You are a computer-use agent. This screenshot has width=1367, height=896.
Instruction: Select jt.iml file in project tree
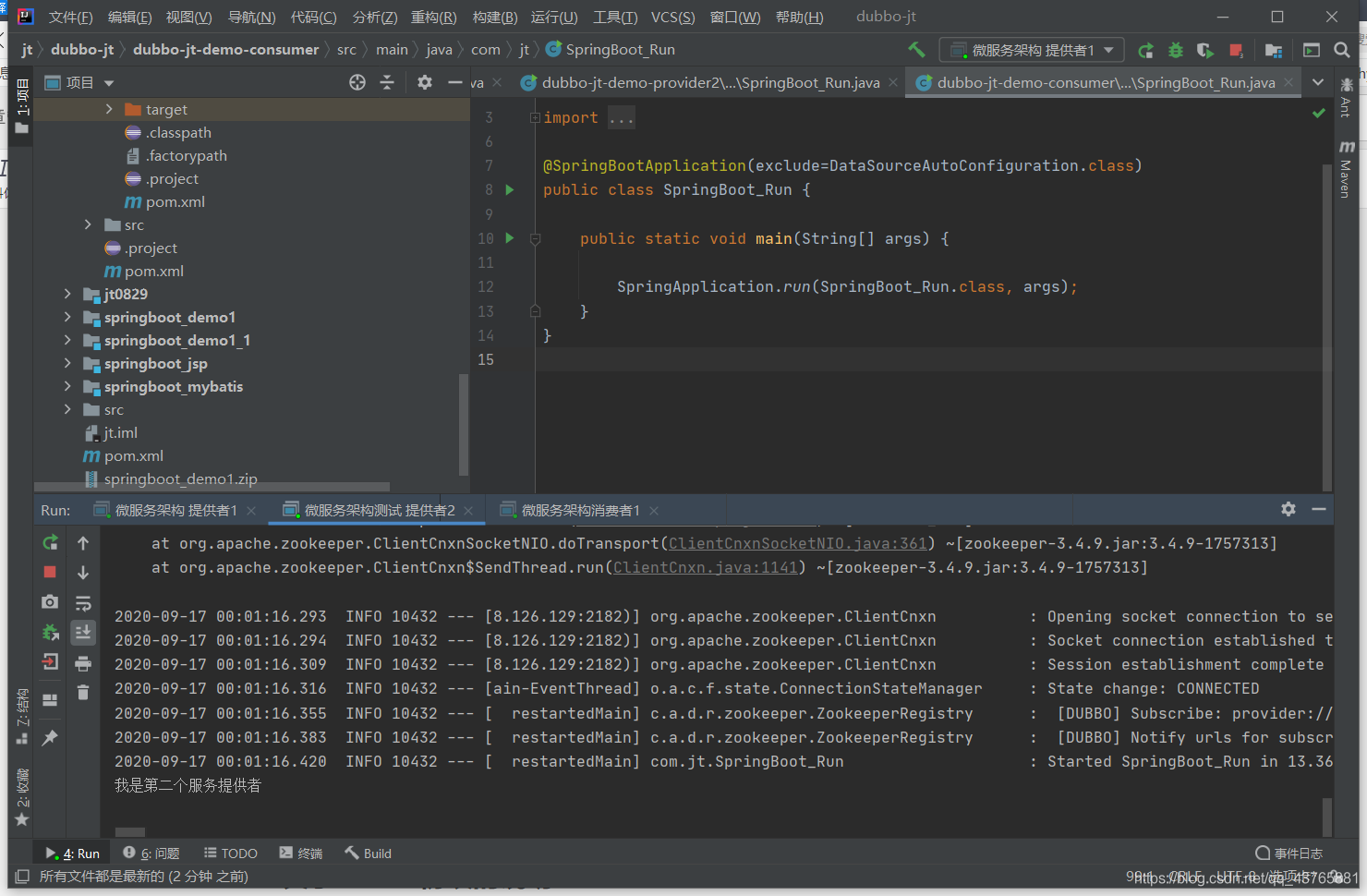pyautogui.click(x=120, y=432)
